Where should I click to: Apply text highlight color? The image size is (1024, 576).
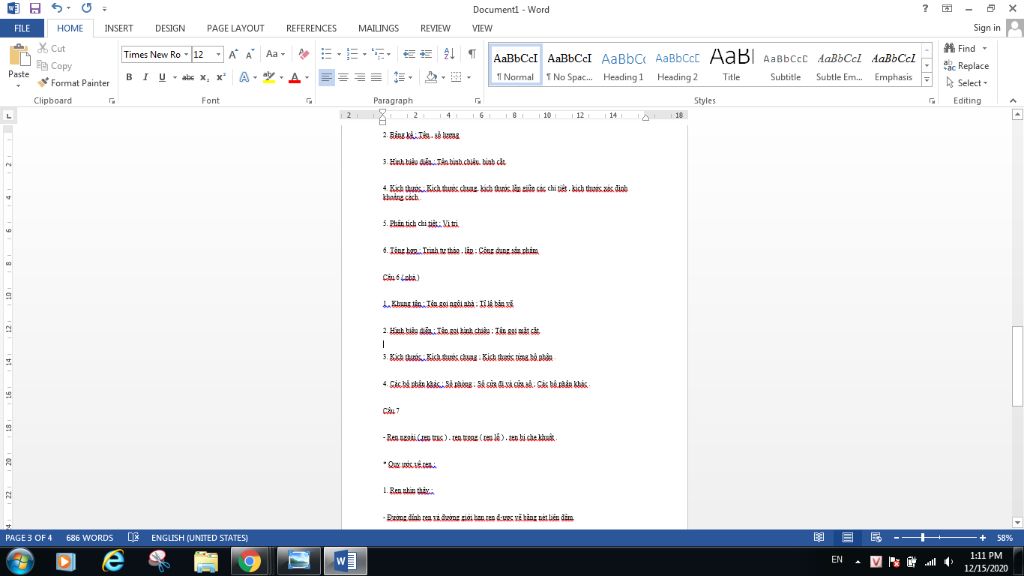(268, 77)
